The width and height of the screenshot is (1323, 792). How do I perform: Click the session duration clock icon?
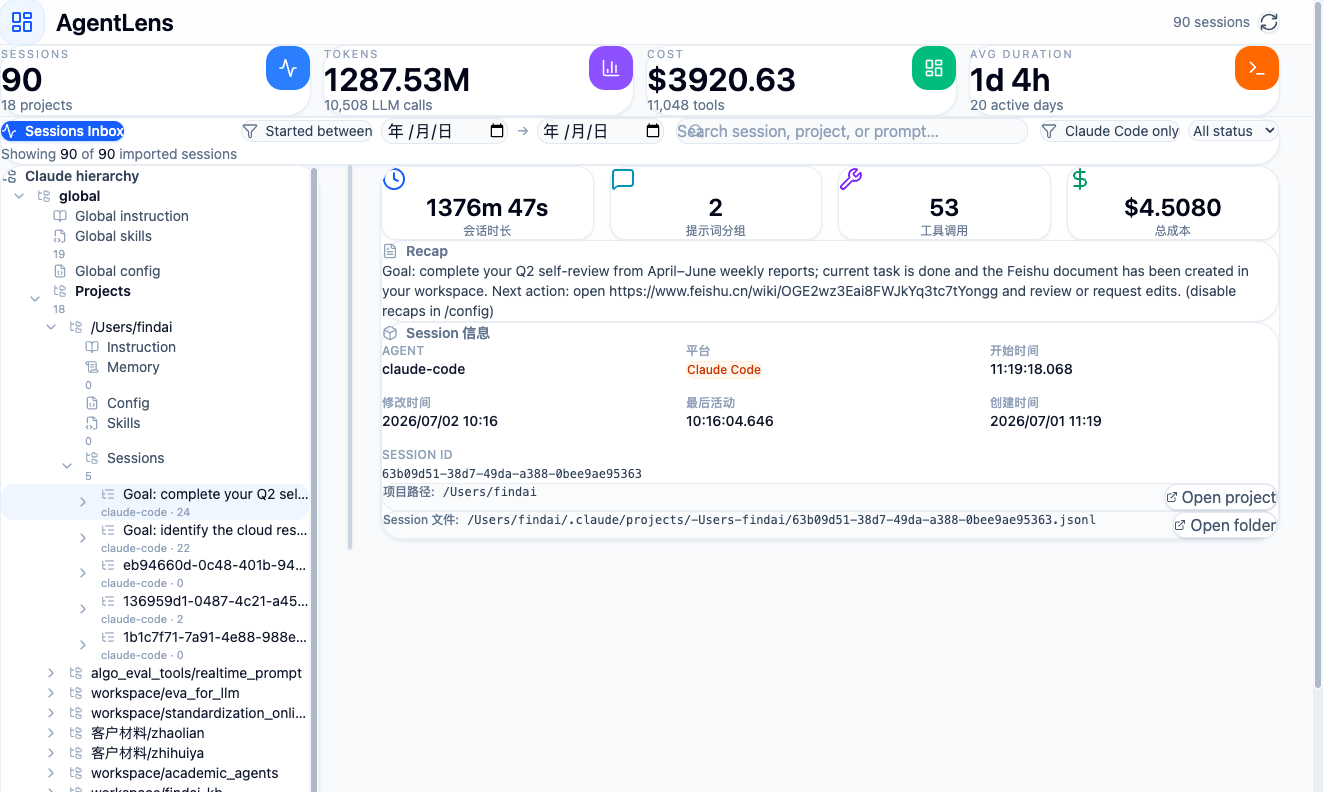point(394,179)
